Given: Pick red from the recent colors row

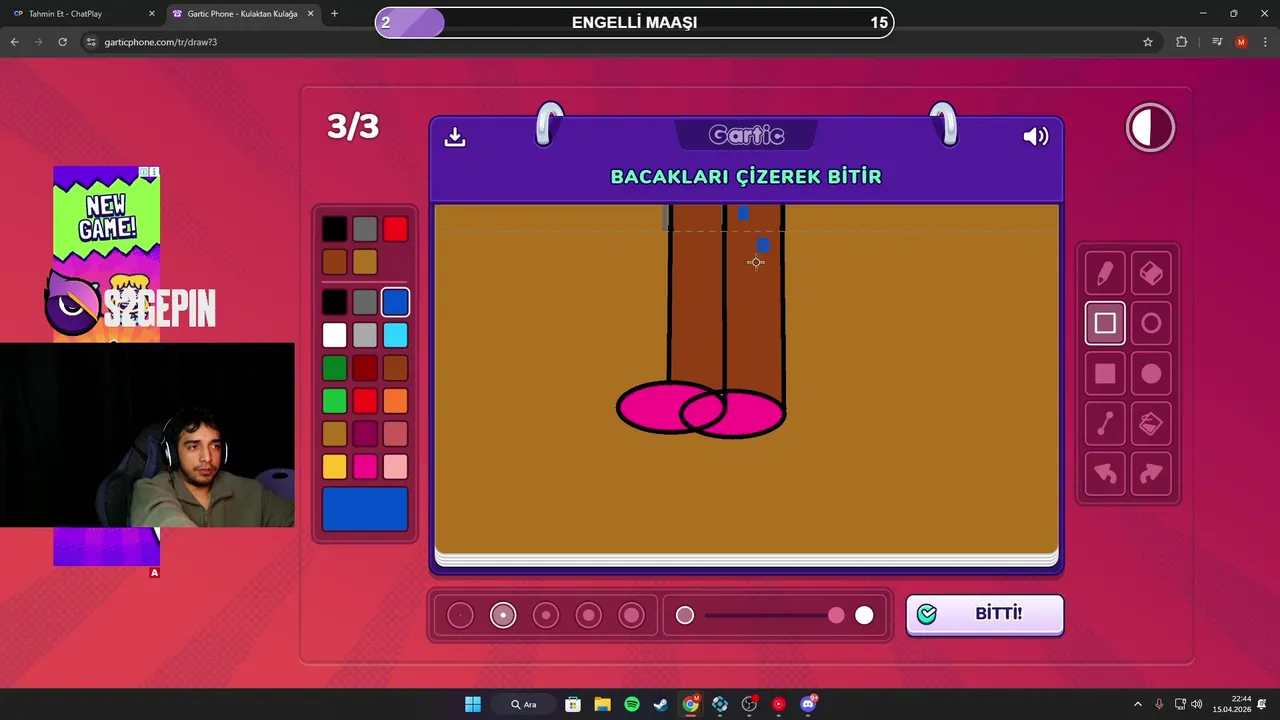Looking at the screenshot, I should 395,229.
